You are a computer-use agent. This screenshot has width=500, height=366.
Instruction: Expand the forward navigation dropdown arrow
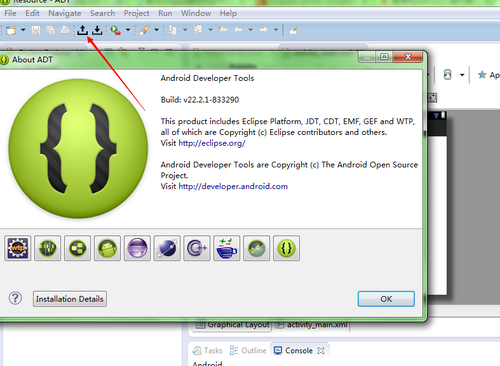276,30
